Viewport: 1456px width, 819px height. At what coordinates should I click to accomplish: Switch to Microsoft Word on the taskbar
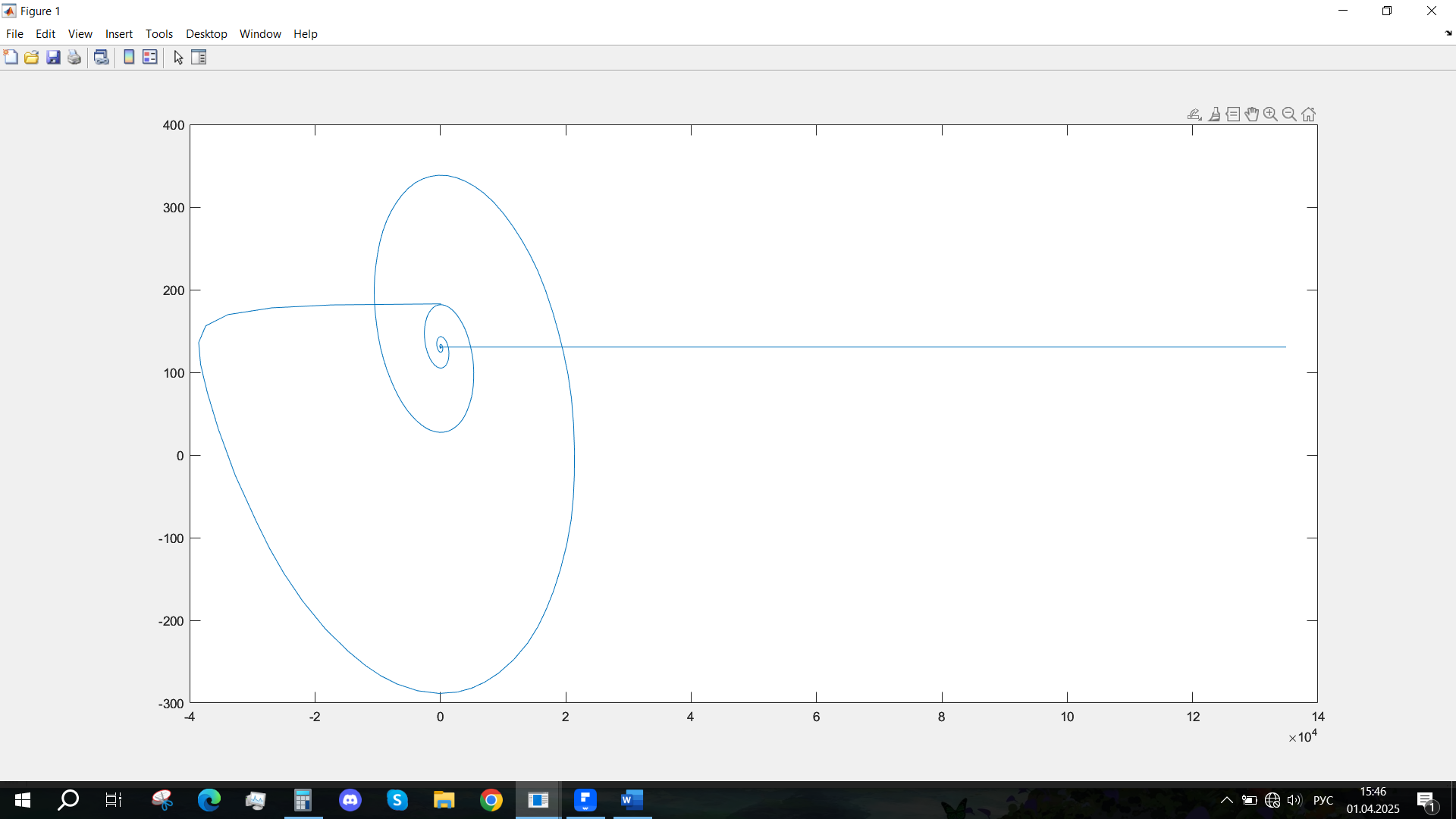(x=632, y=800)
